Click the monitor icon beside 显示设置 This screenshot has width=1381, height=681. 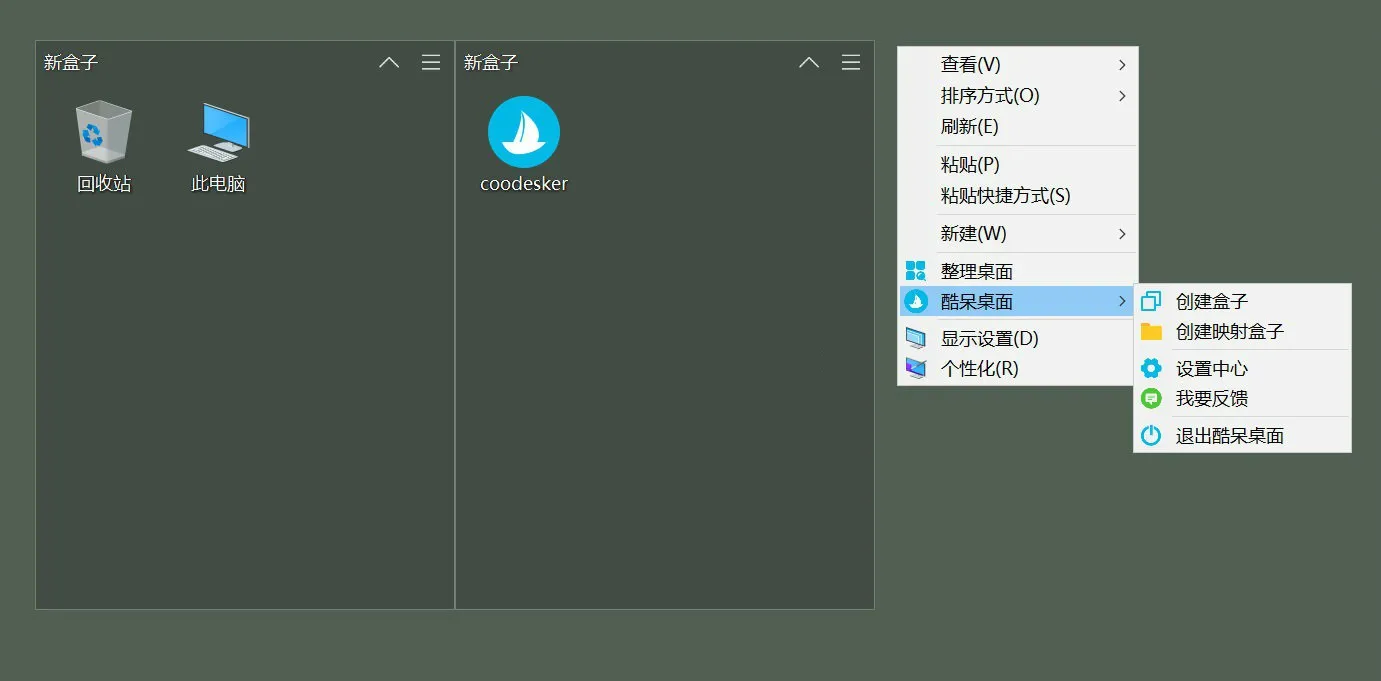tap(914, 338)
